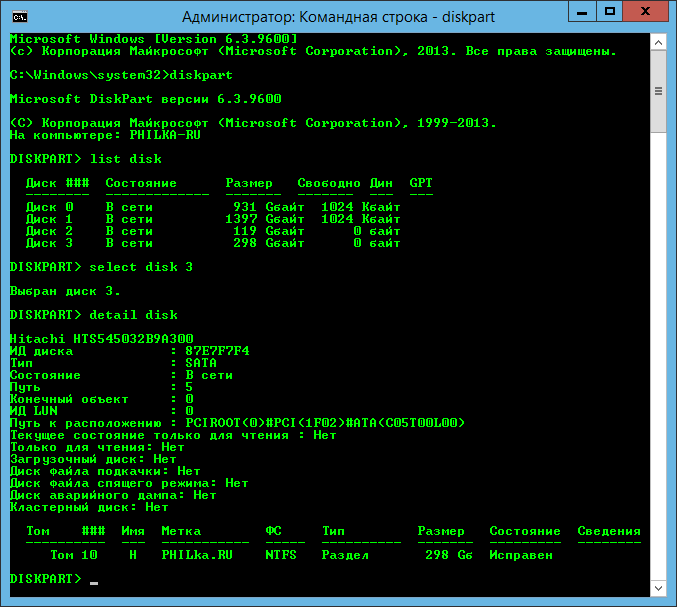
Task: Click the 'Кластерный диск: Нет' line
Action: click(89, 507)
